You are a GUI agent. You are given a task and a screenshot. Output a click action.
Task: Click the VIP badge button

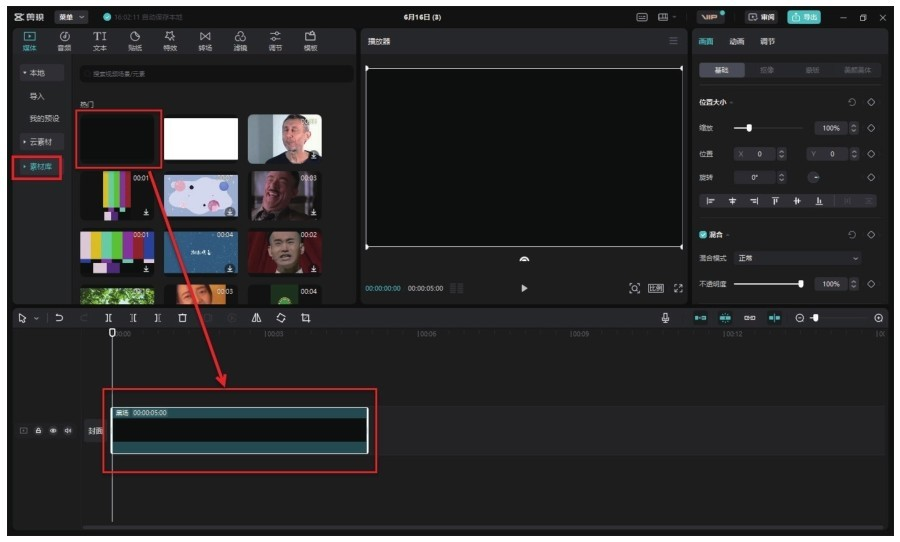[x=711, y=17]
